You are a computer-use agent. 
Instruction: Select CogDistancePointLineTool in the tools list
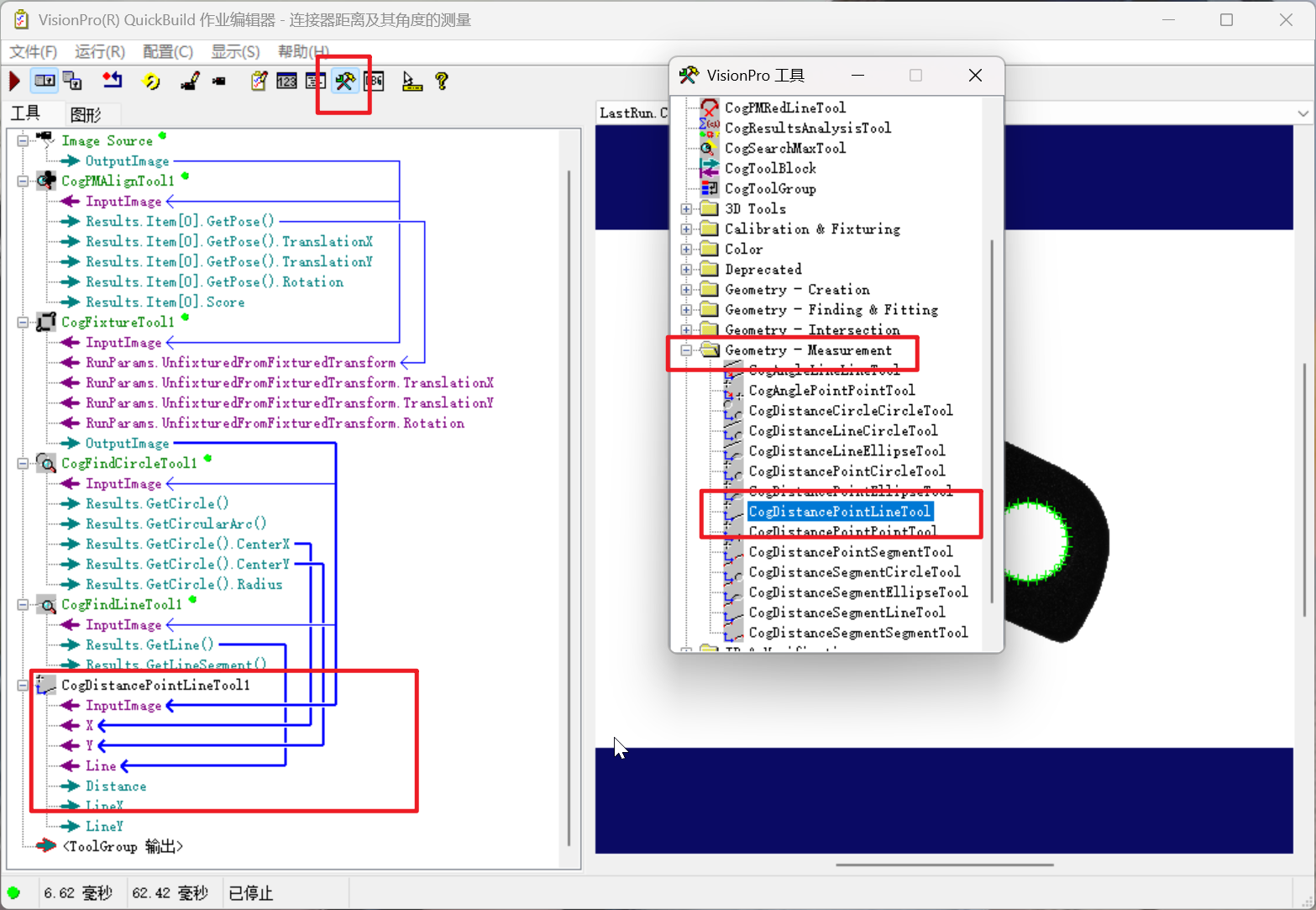(840, 511)
